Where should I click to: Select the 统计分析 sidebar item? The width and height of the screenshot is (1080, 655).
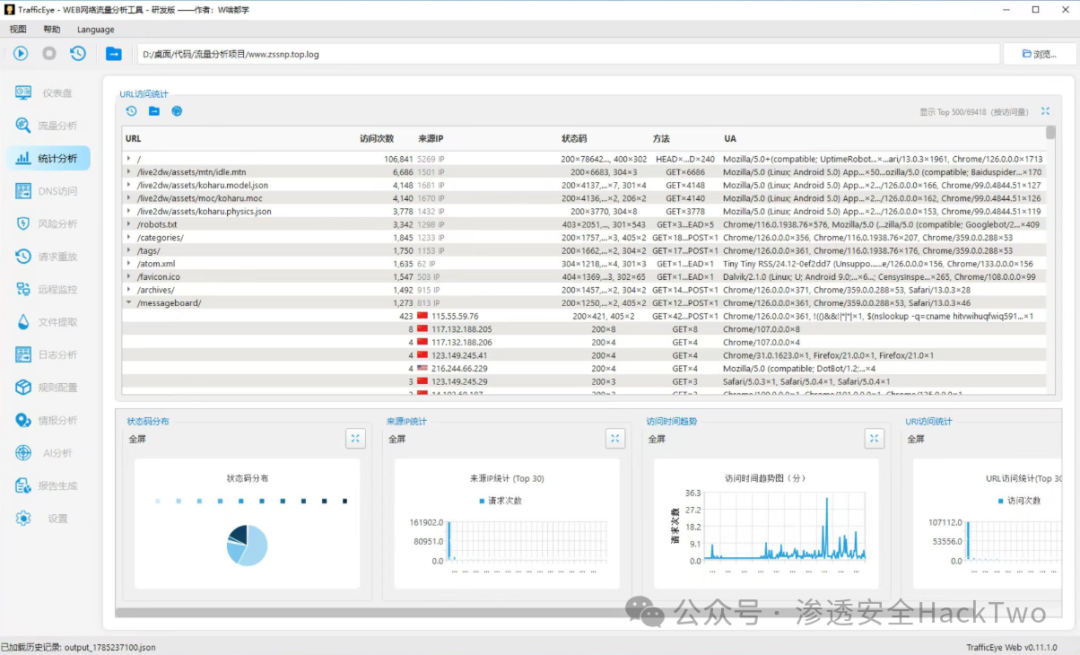coord(48,158)
